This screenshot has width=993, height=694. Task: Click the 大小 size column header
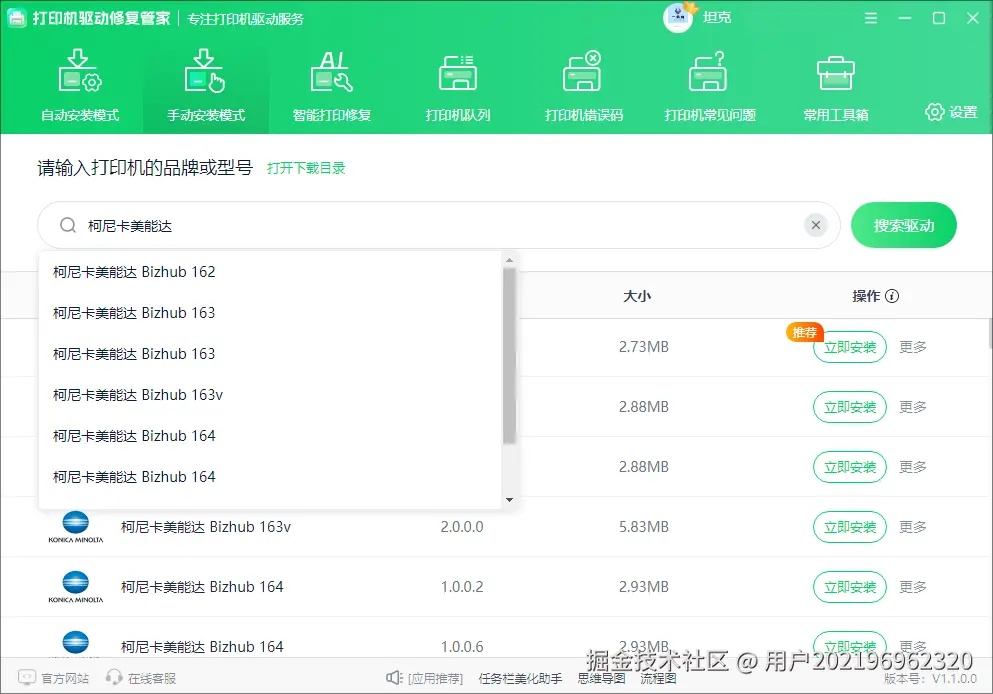pos(637,296)
